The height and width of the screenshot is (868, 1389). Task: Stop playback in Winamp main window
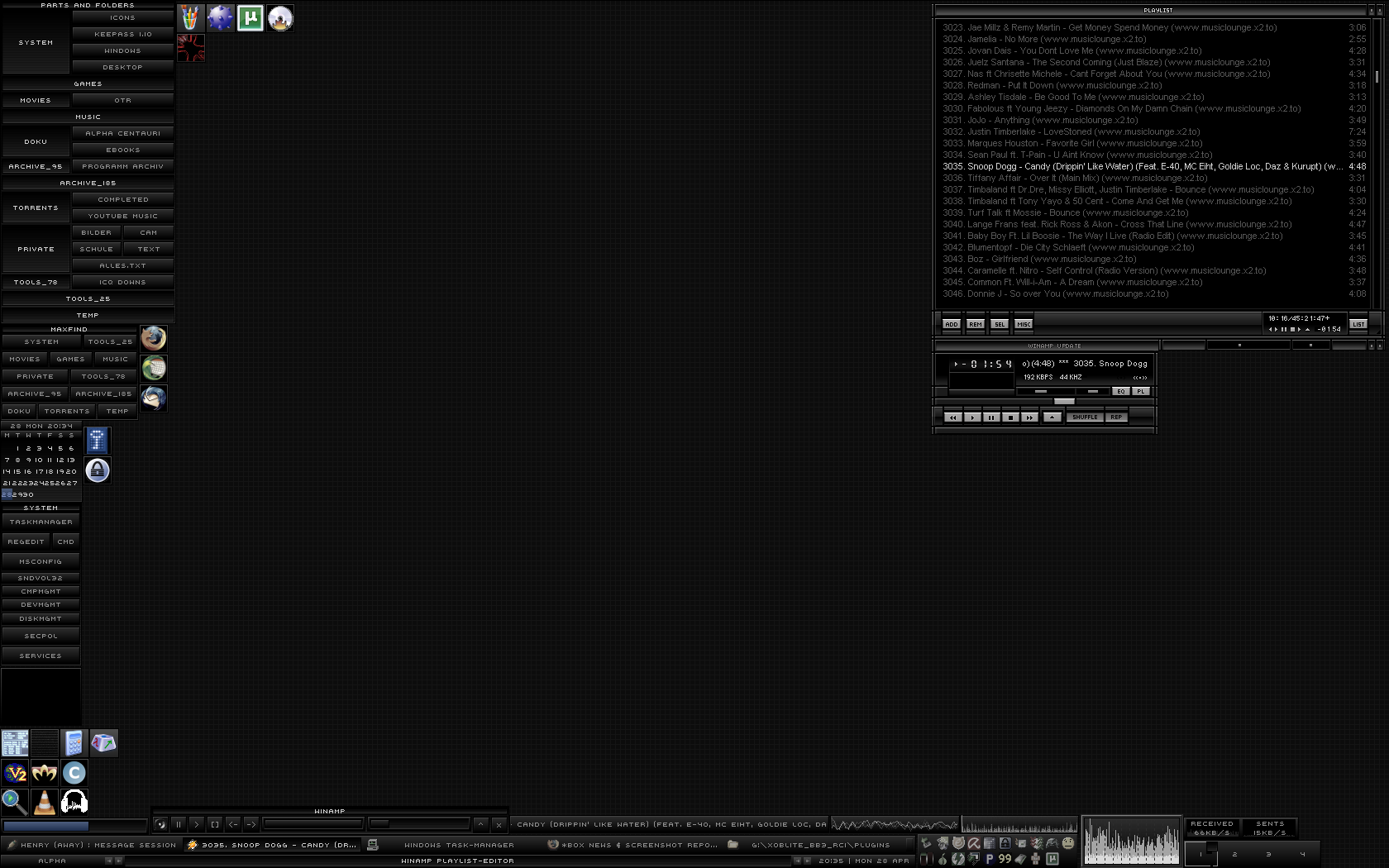pyautogui.click(x=1010, y=417)
